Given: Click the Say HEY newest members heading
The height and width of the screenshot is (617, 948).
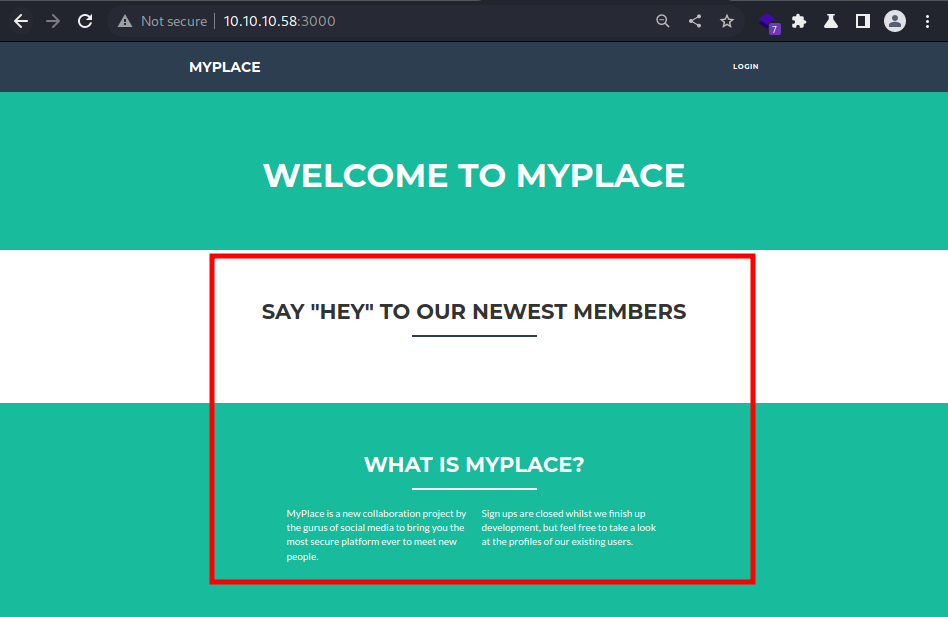Looking at the screenshot, I should tap(474, 311).
